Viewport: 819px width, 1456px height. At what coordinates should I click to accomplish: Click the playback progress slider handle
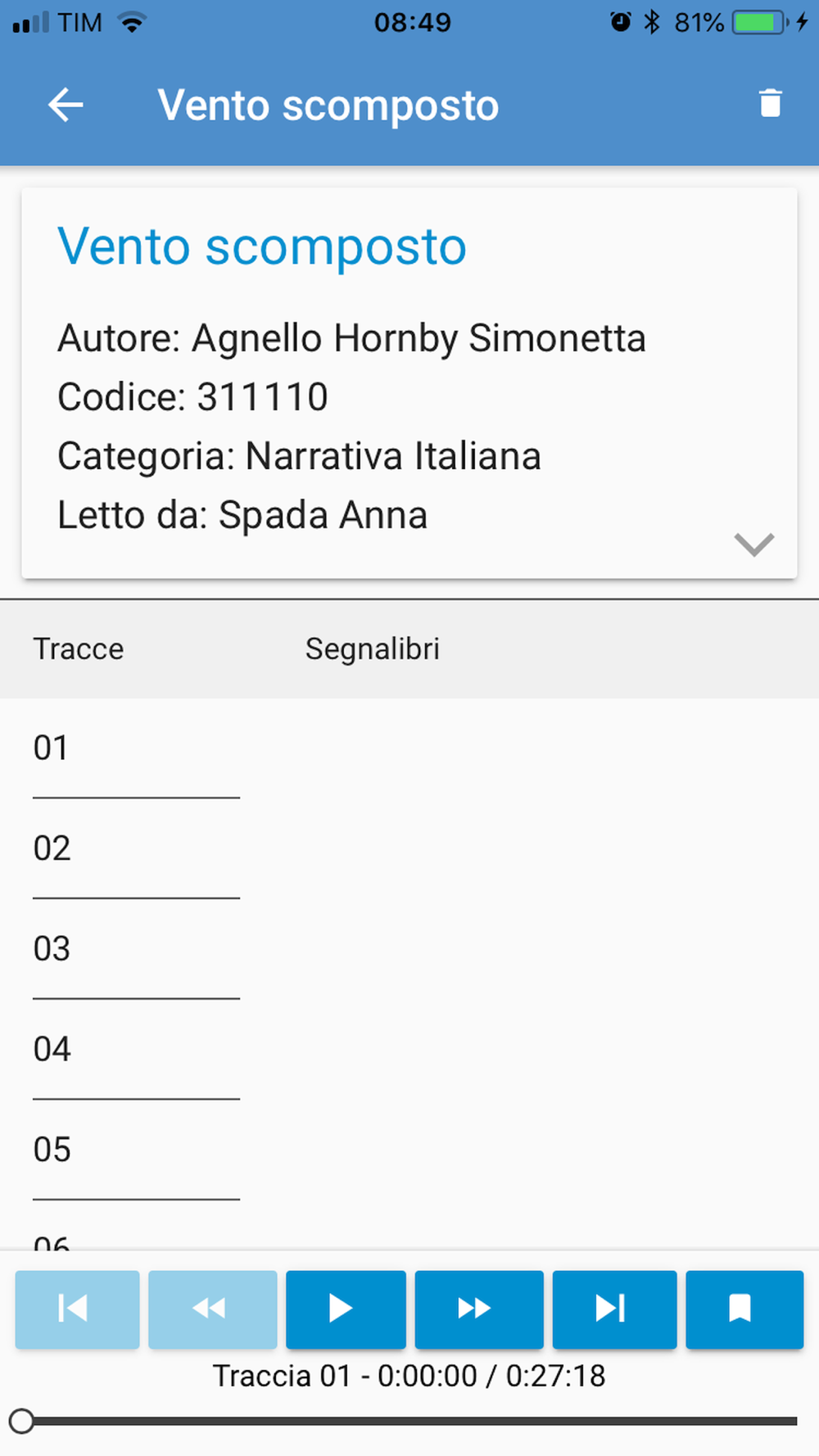(x=22, y=1421)
